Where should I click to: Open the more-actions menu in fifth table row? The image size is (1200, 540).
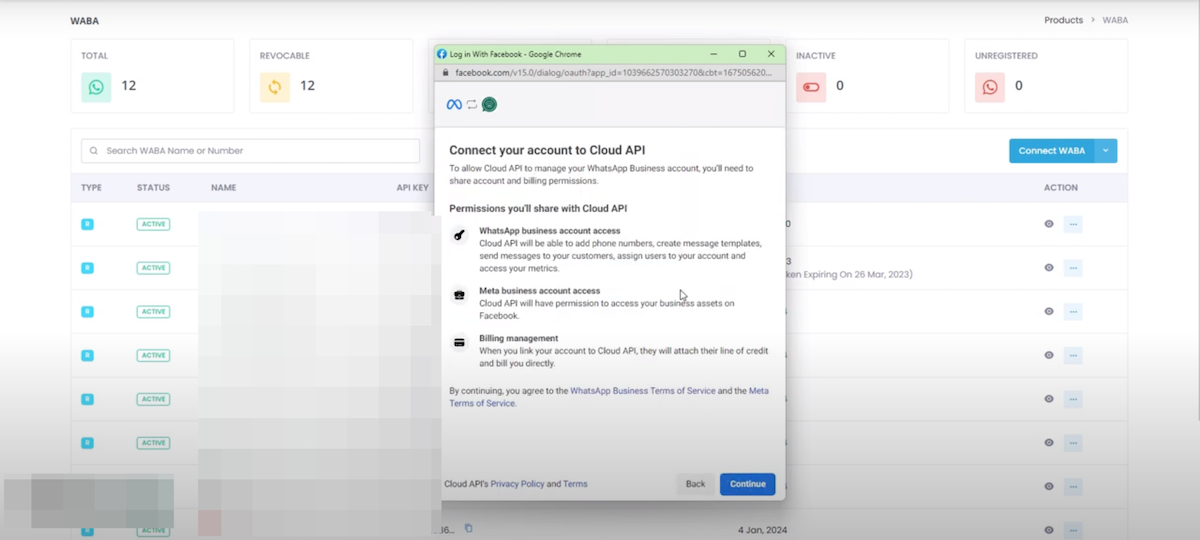point(1073,399)
